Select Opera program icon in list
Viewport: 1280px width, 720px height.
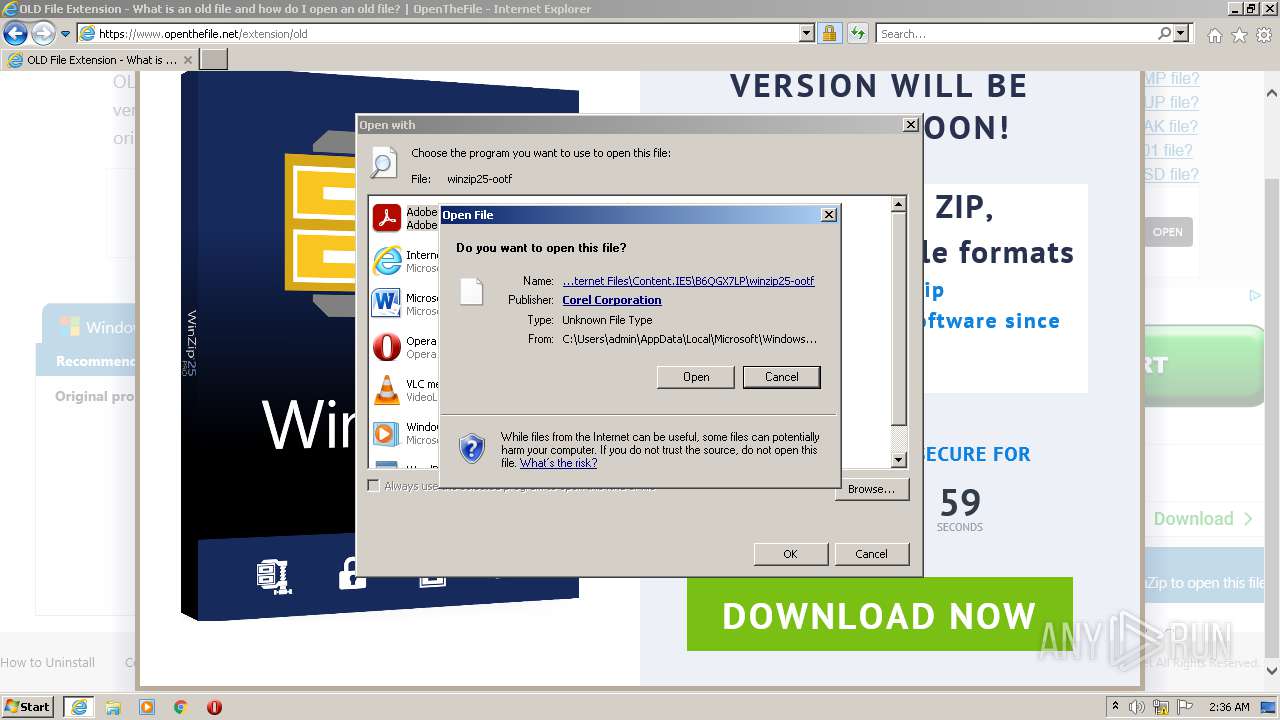point(386,347)
